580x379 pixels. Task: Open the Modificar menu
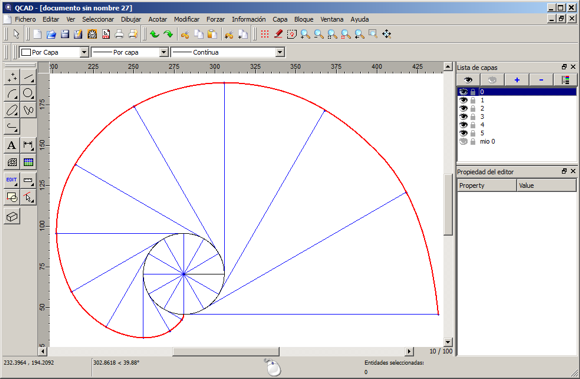[186, 19]
